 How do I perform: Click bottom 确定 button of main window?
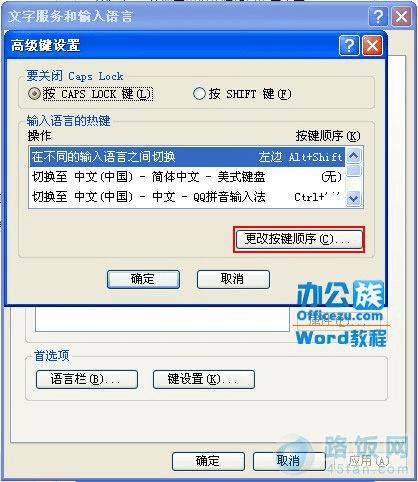208,461
